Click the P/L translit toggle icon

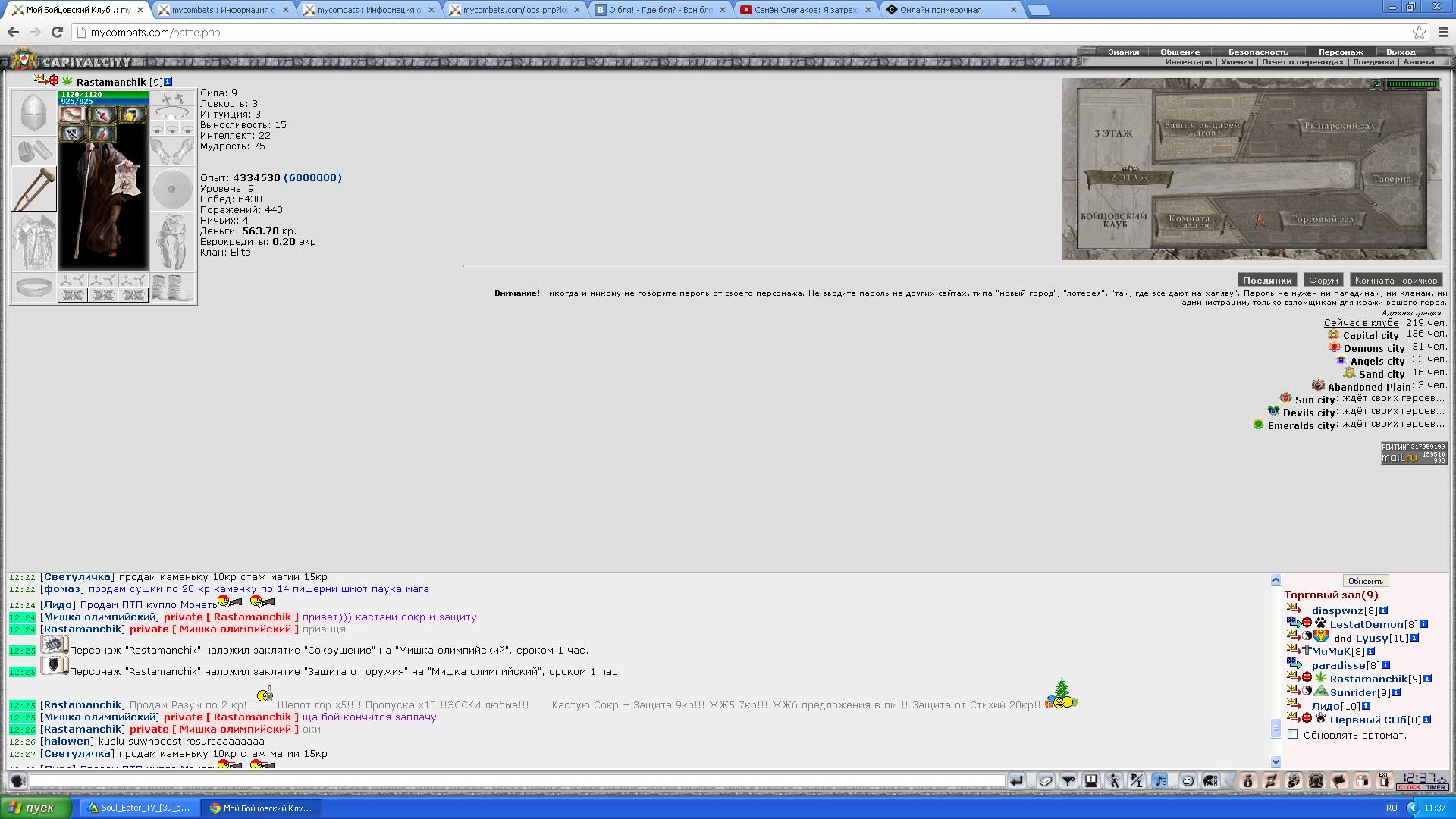1136,781
